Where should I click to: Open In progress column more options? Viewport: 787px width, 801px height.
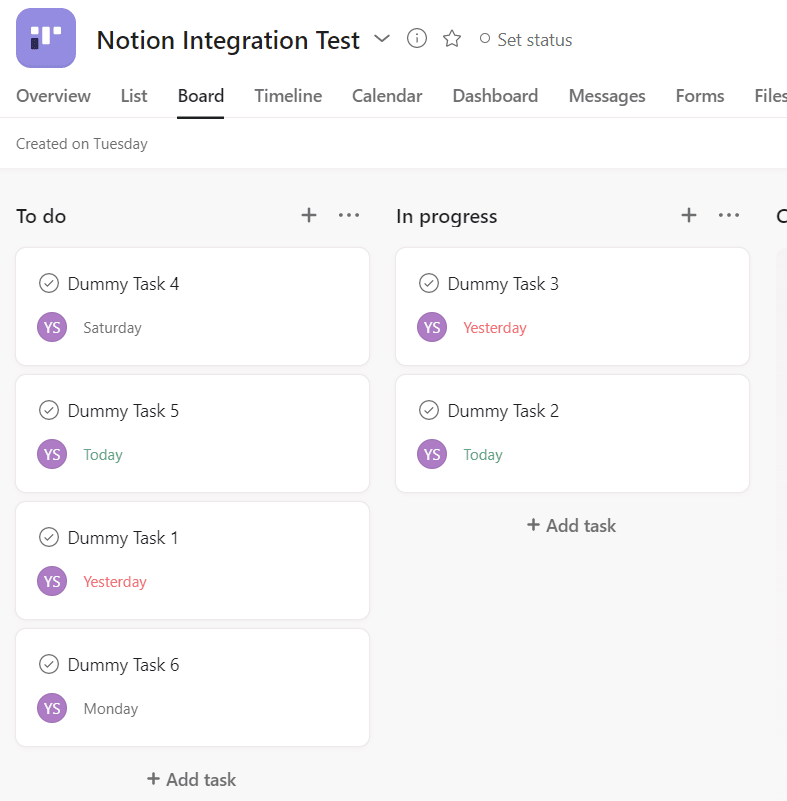pos(729,216)
